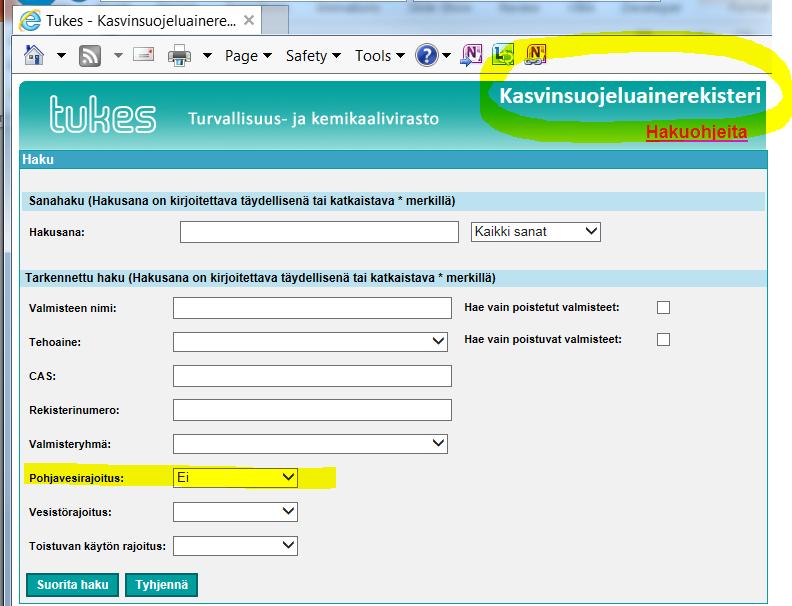
Task: Click the Tarkennettu haku section heading
Action: pos(260,278)
